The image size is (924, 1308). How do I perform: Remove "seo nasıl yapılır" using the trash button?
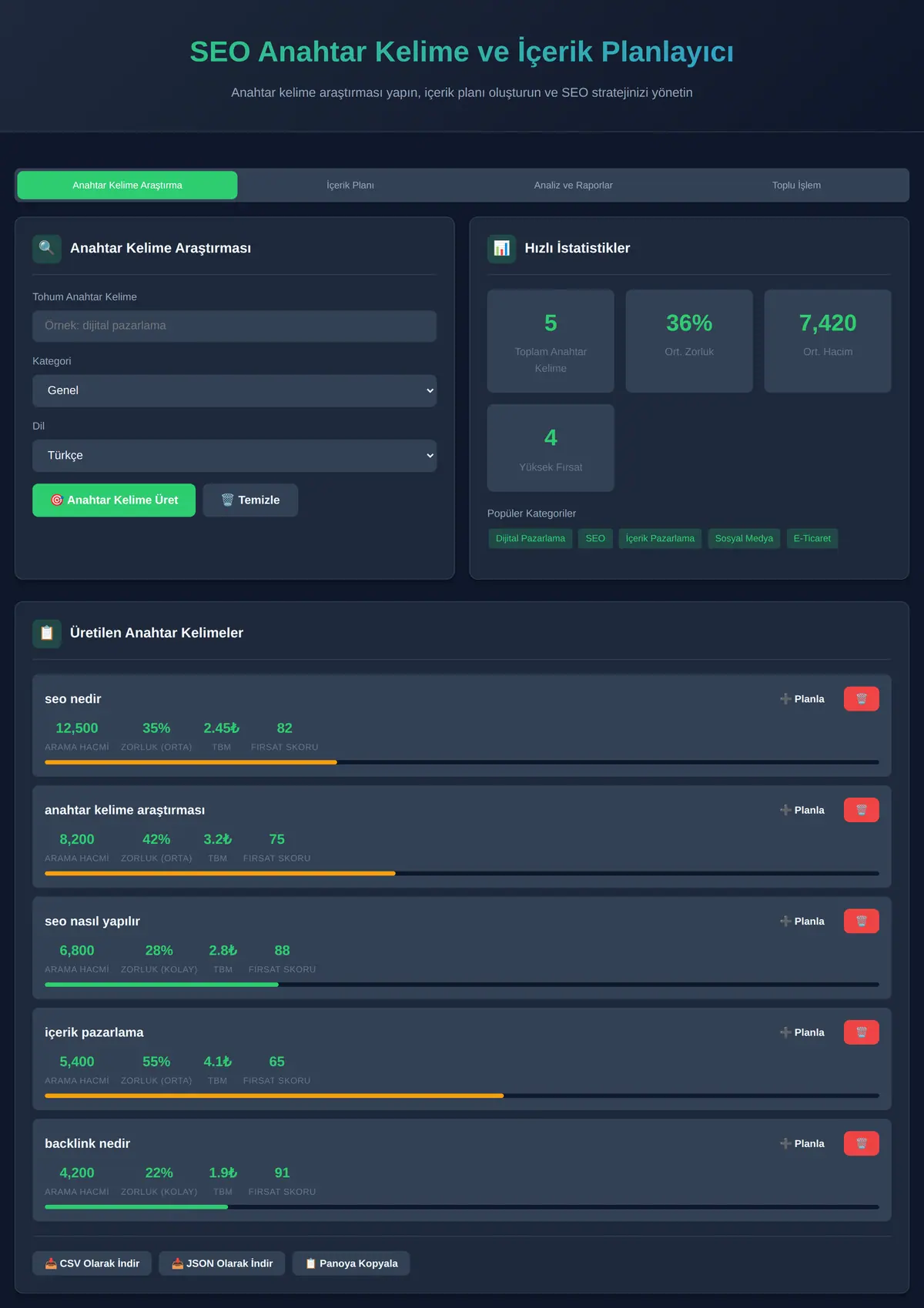861,922
